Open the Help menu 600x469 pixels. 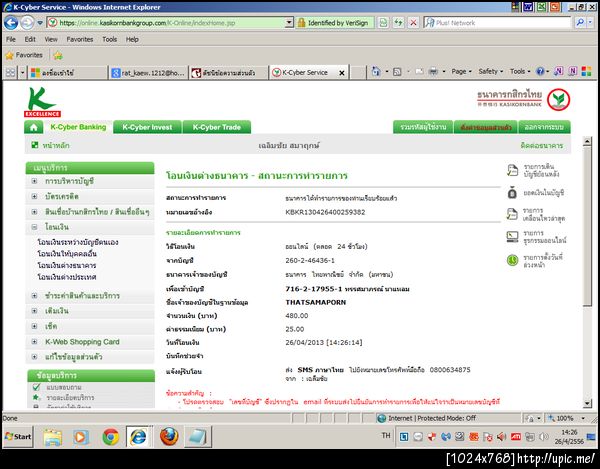click(132, 39)
